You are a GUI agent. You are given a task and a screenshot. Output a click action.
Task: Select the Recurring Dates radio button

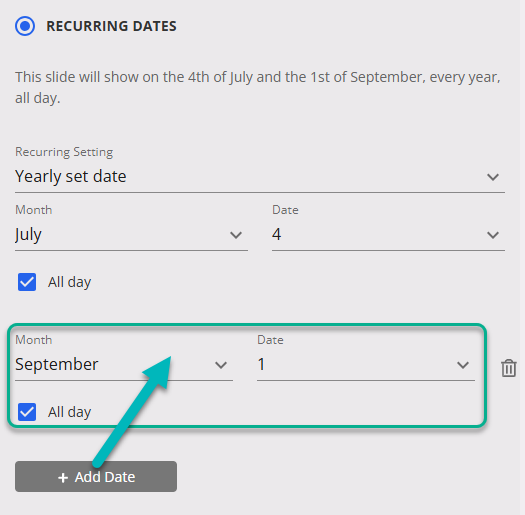click(x=25, y=26)
